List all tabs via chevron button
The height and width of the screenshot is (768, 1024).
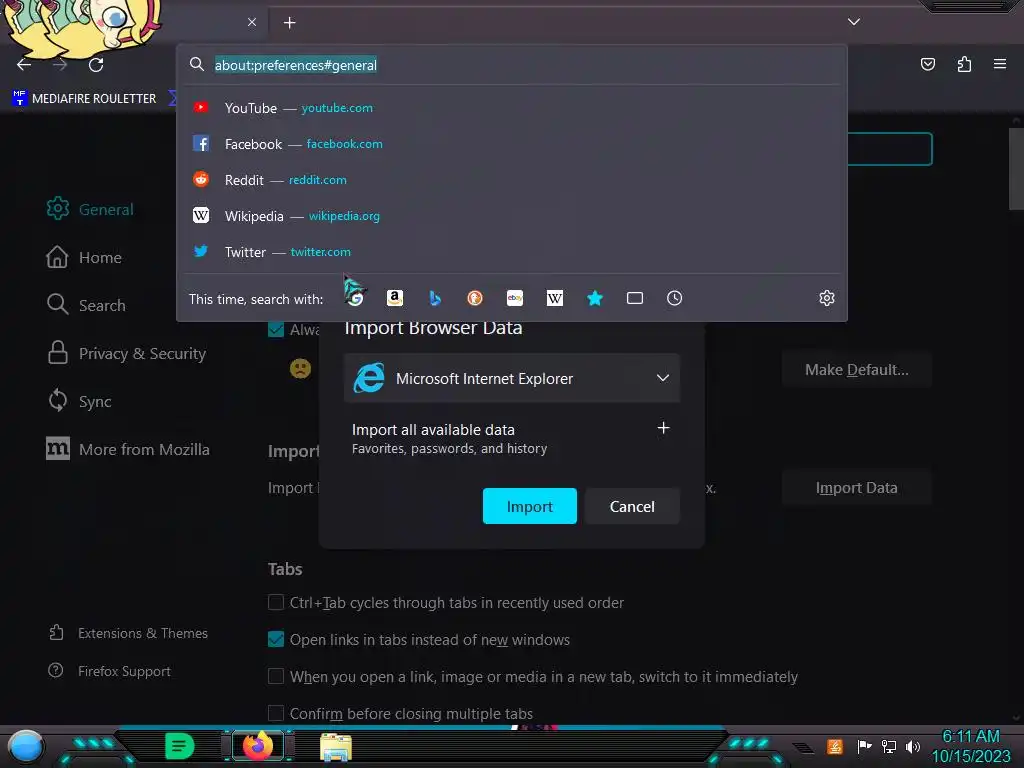point(854,22)
